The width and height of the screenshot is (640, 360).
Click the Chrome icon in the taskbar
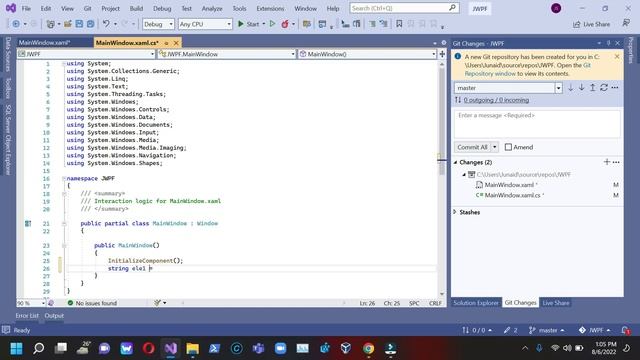point(368,348)
